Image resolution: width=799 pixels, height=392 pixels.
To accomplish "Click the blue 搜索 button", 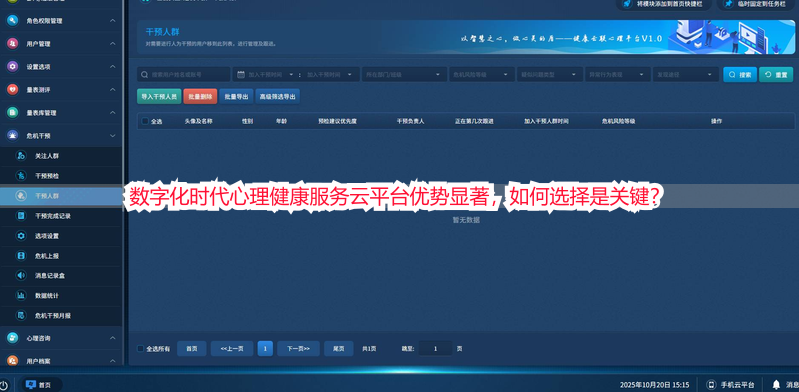I will pos(740,74).
